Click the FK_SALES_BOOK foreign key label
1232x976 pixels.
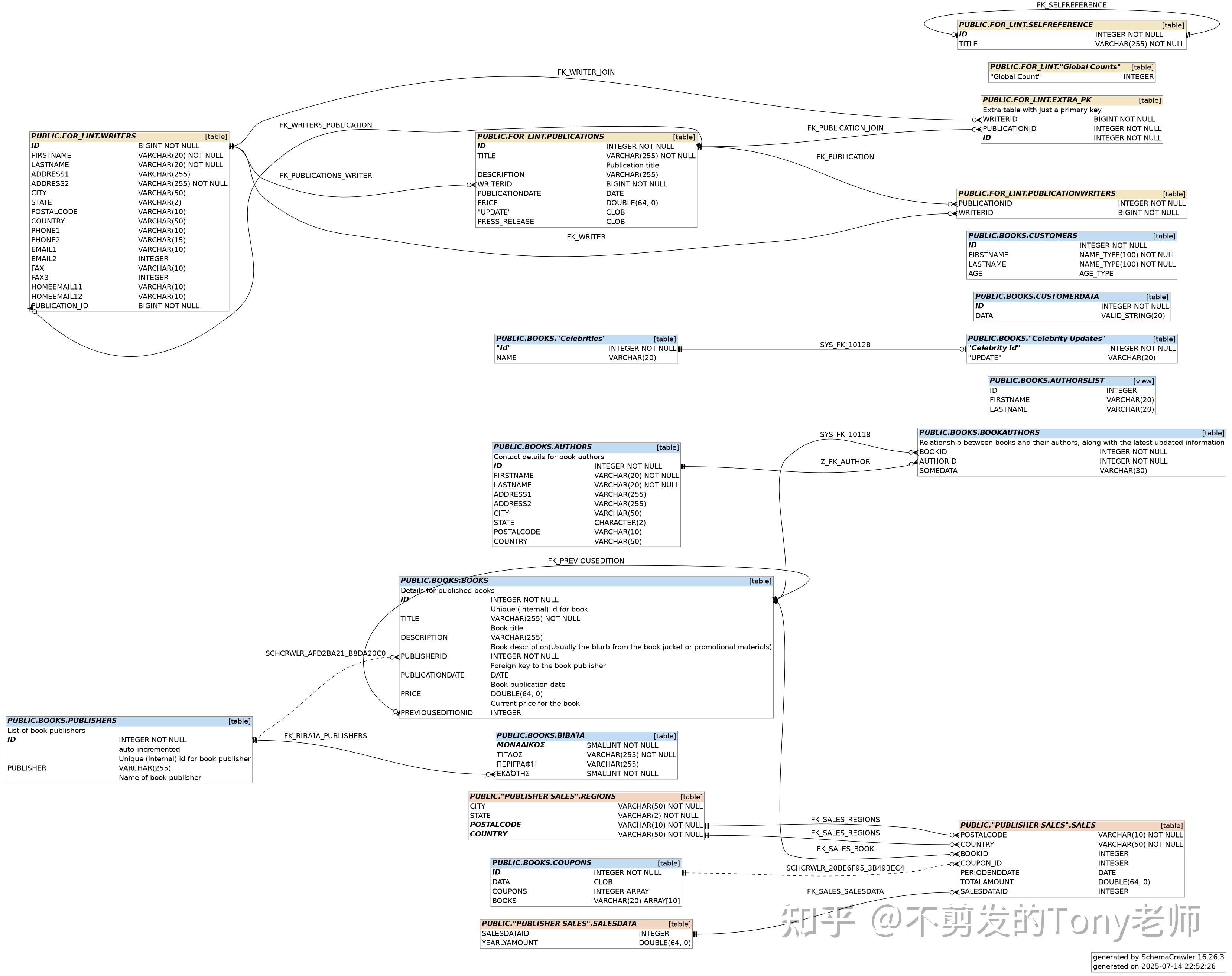[x=845, y=849]
